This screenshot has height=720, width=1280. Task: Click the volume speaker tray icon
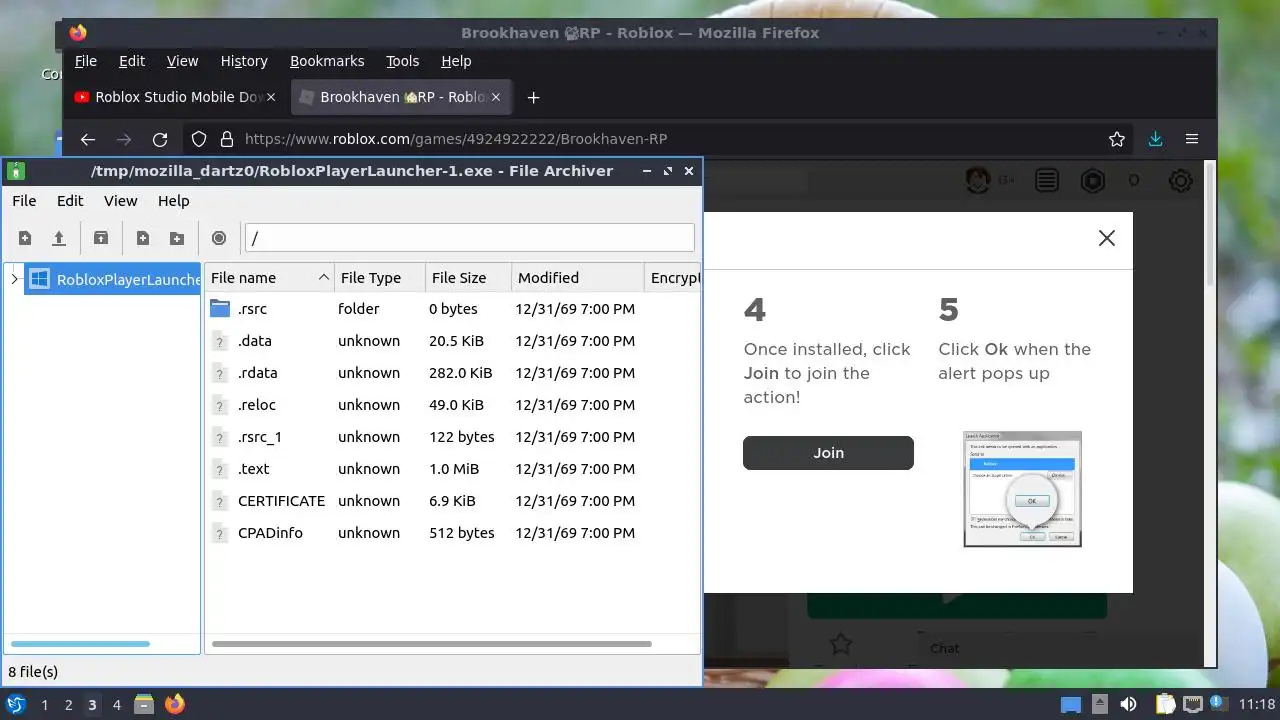pyautogui.click(x=1129, y=704)
